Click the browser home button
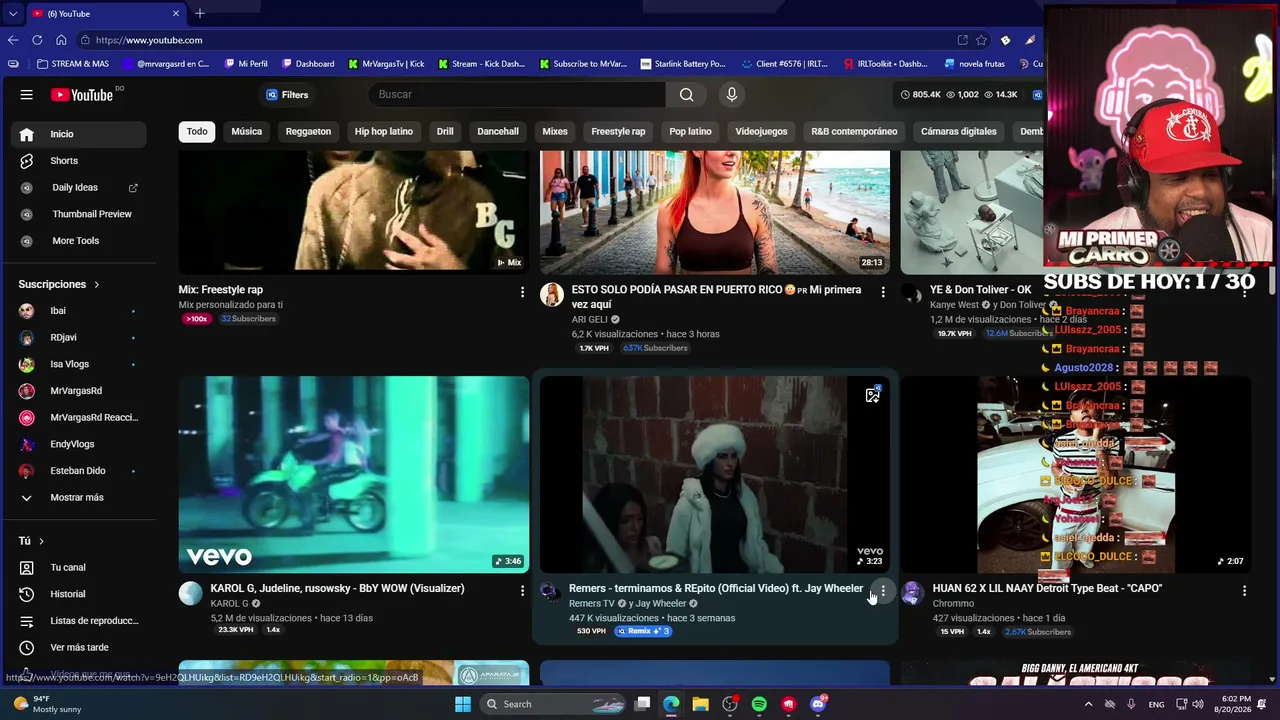The width and height of the screenshot is (1280, 720). 61,40
